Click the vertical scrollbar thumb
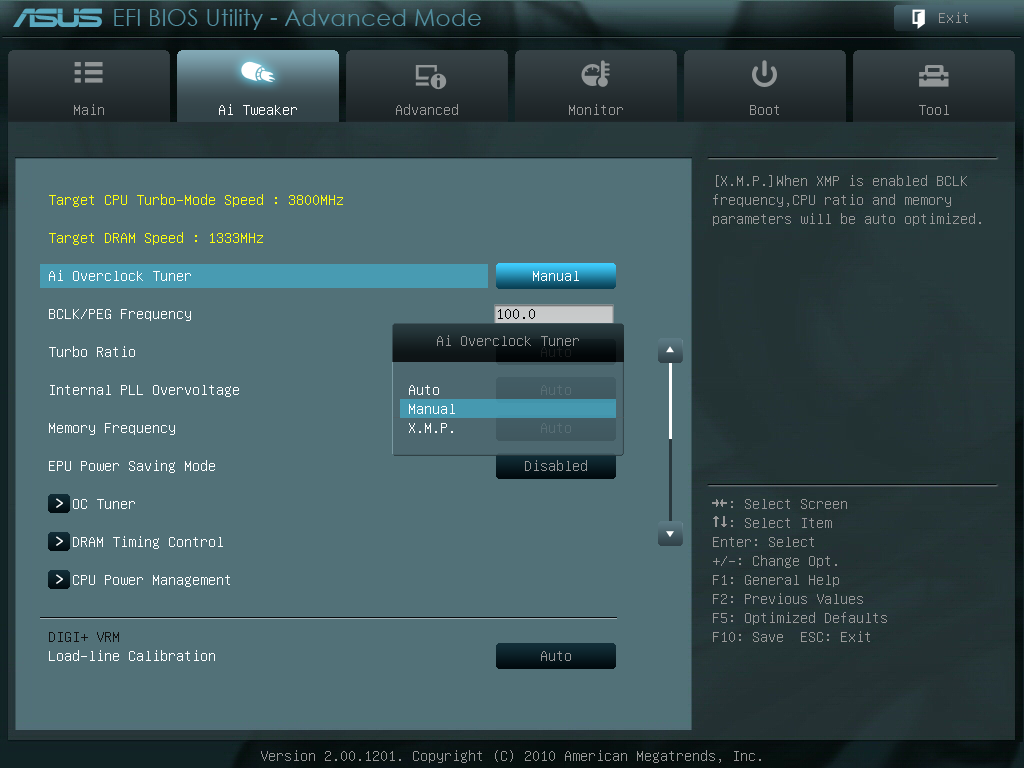Viewport: 1024px width, 768px height. click(x=670, y=401)
